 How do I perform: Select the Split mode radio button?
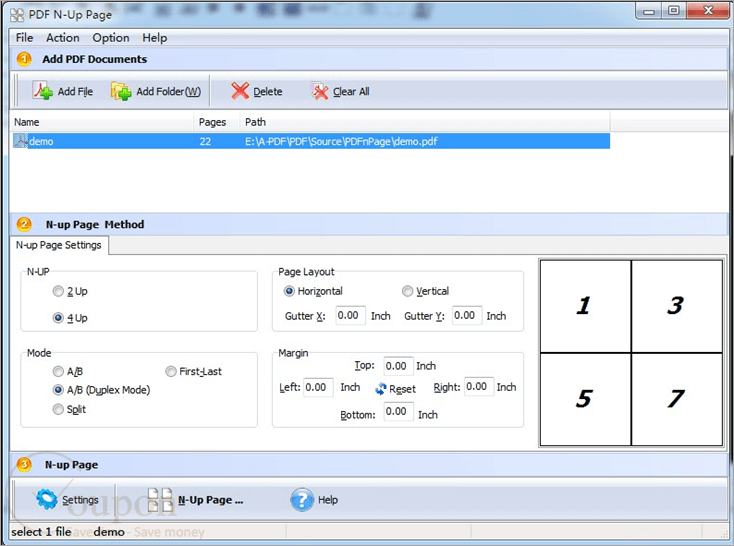[x=58, y=409]
